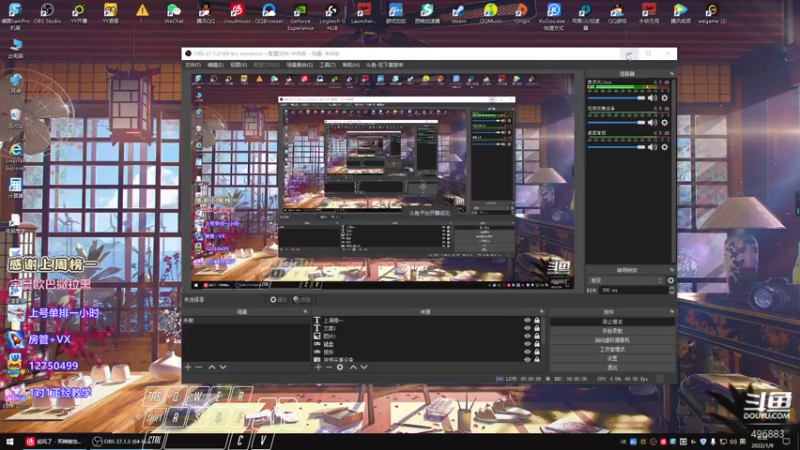
Task: Open the steam desktop shortcut
Action: pyautogui.click(x=458, y=14)
